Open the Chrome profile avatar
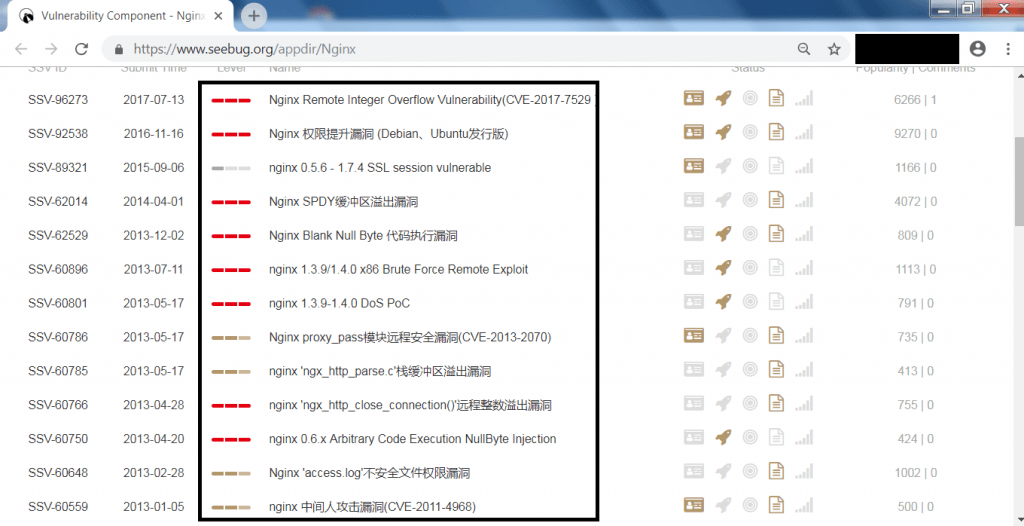Image resolution: width=1024 pixels, height=526 pixels. 978,48
